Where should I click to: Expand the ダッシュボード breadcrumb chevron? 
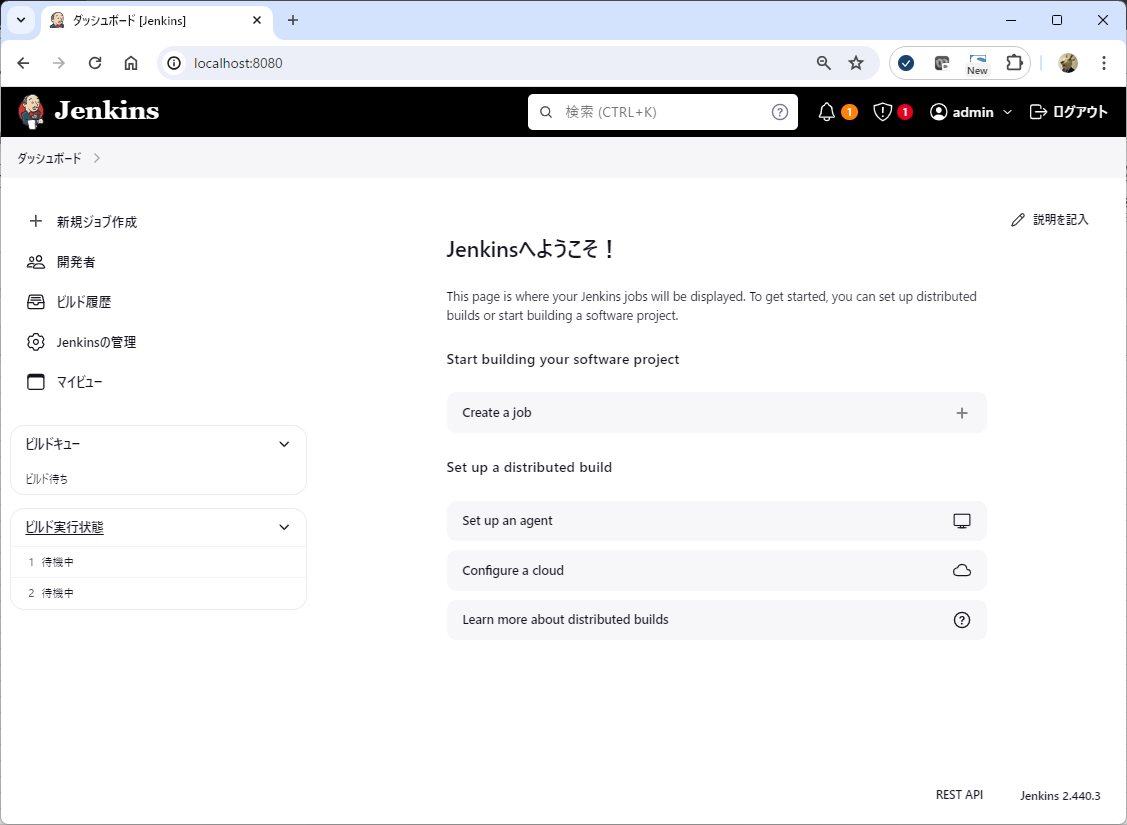pyautogui.click(x=97, y=158)
